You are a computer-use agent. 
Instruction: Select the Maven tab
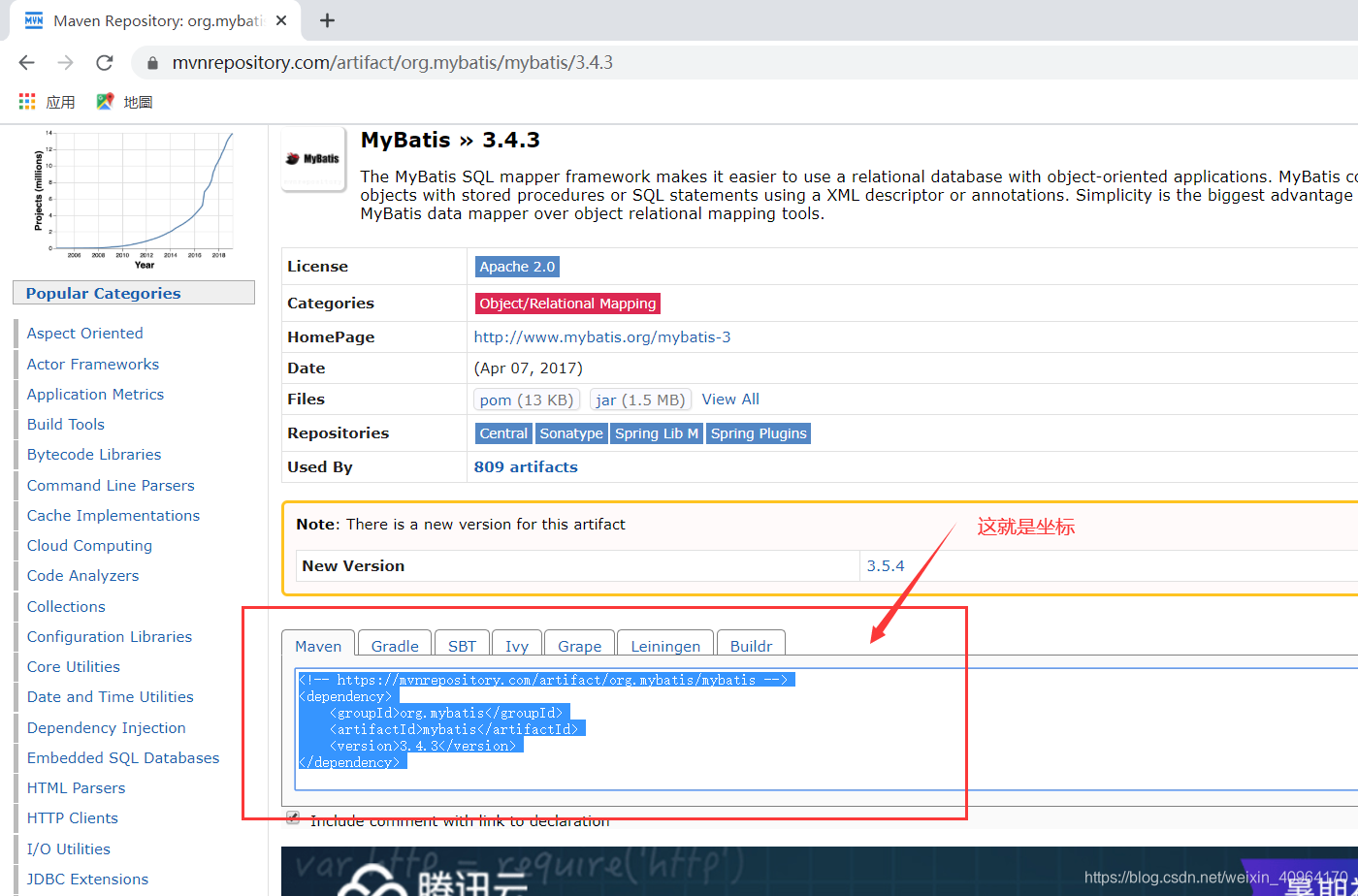tap(318, 646)
